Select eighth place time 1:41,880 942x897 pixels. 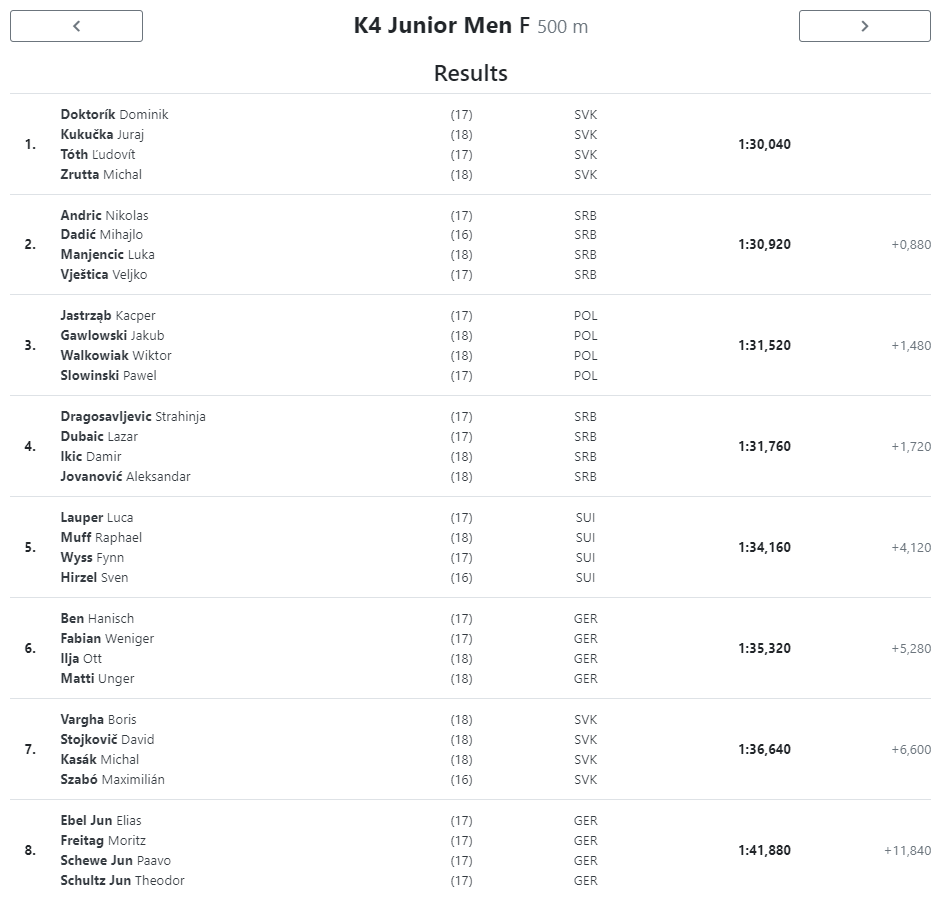(x=764, y=850)
